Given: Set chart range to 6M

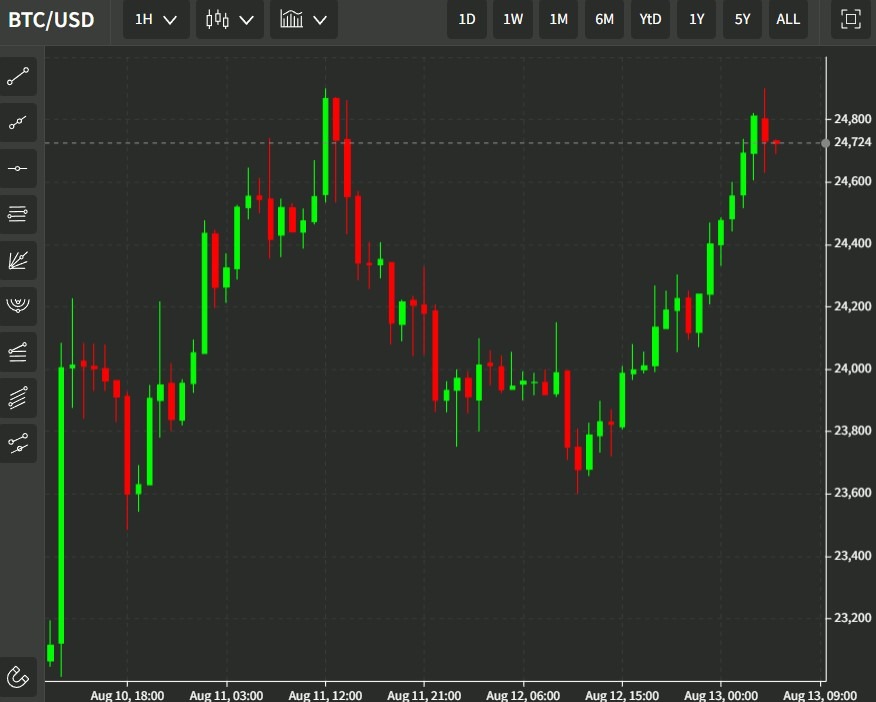Looking at the screenshot, I should tap(604, 20).
